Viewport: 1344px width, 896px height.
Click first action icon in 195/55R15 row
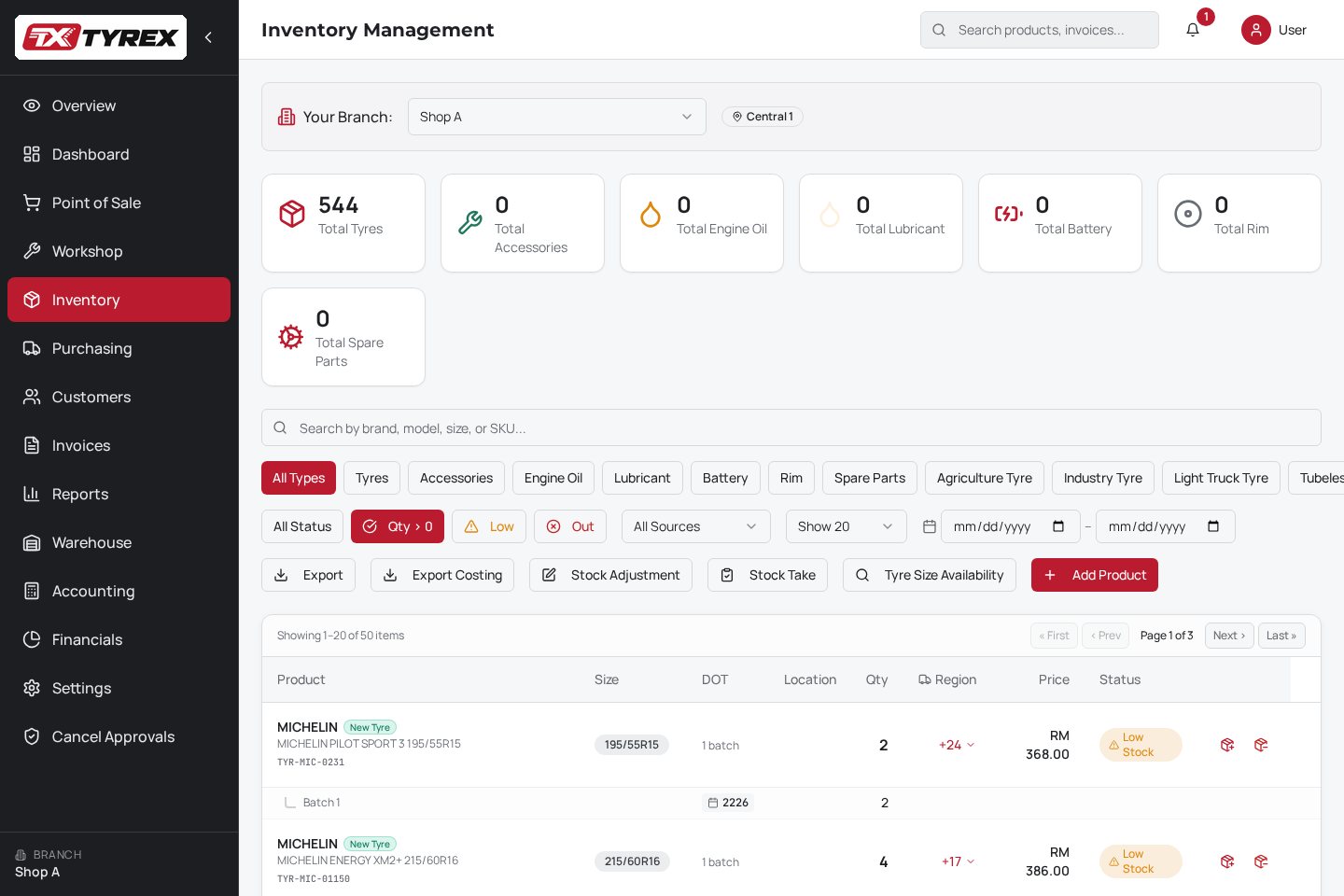click(1227, 745)
